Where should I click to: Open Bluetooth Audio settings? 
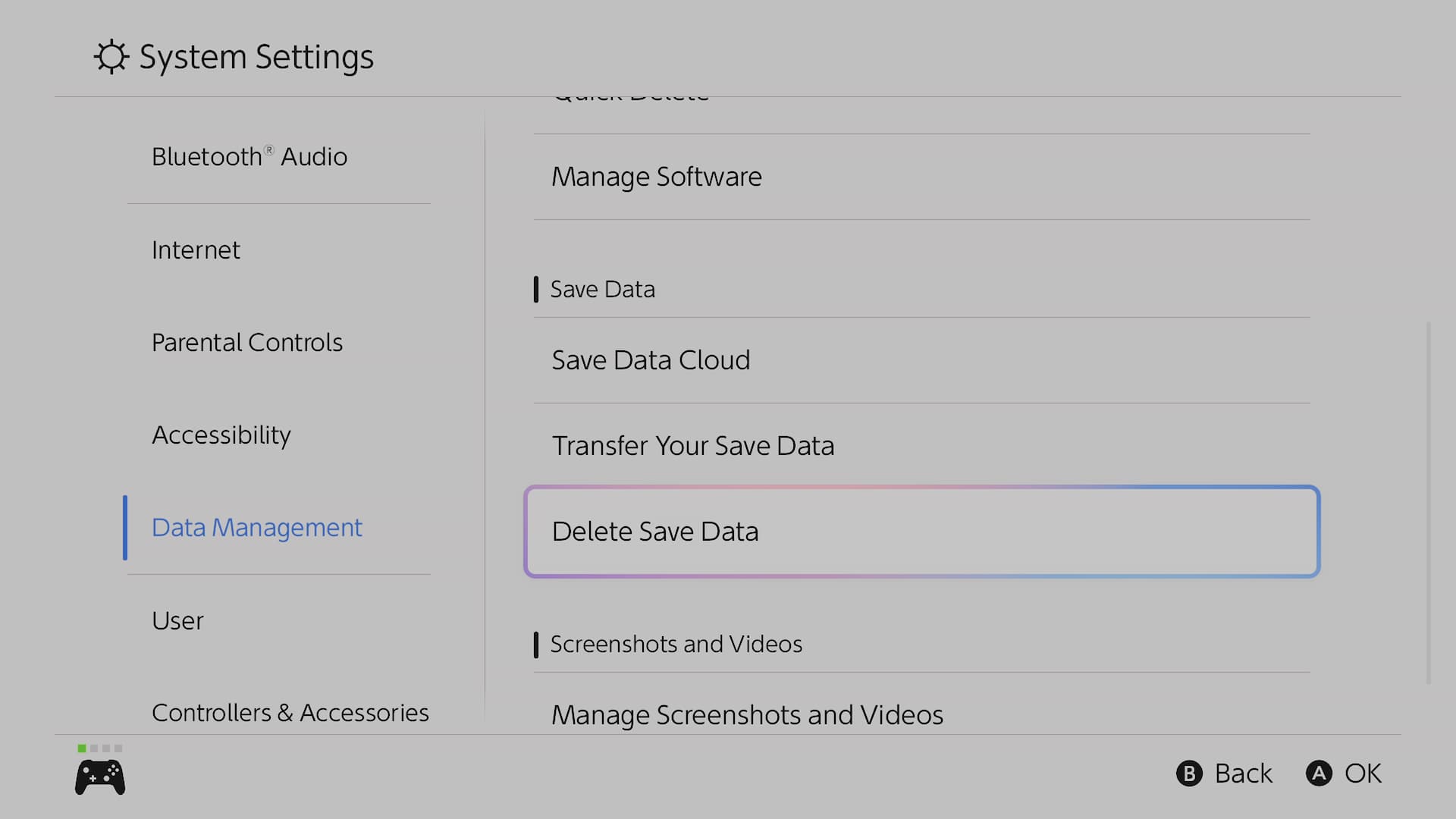[x=249, y=157]
